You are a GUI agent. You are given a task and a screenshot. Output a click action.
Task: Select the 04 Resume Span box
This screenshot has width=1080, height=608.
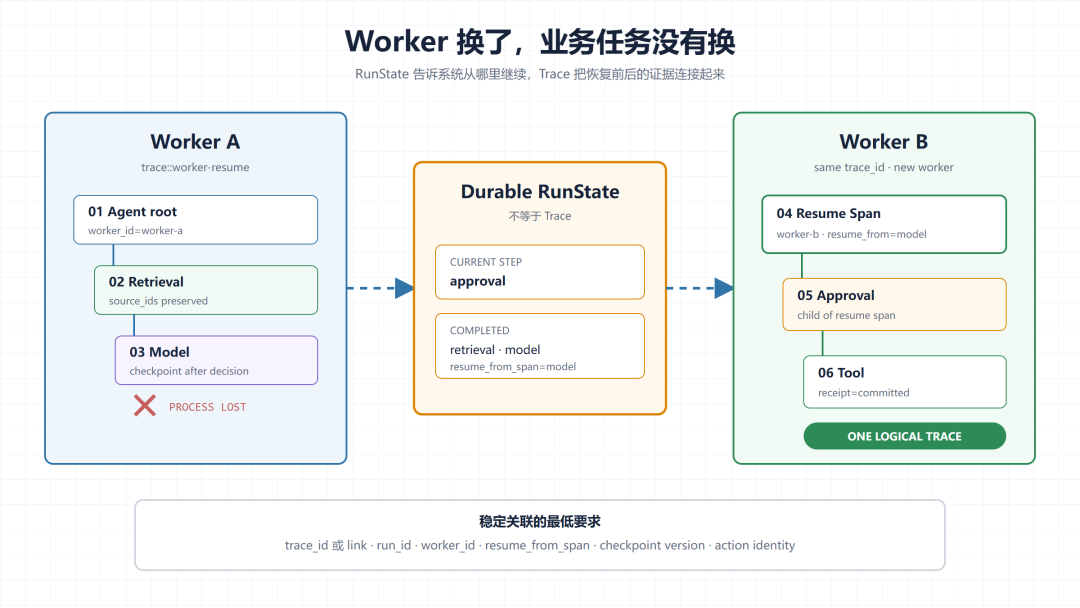[x=884, y=224]
